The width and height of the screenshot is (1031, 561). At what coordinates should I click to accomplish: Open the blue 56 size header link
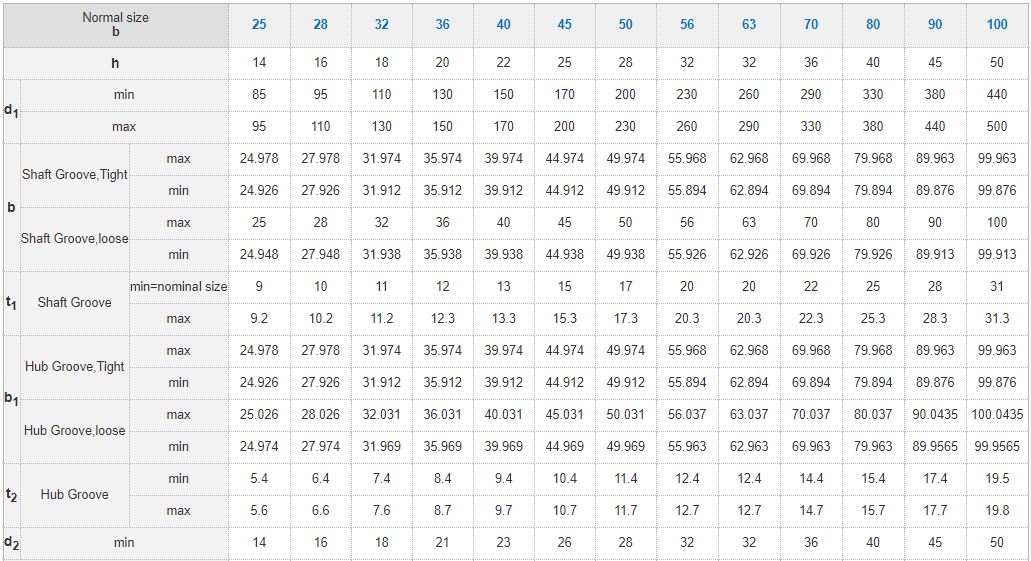pyautogui.click(x=687, y=24)
